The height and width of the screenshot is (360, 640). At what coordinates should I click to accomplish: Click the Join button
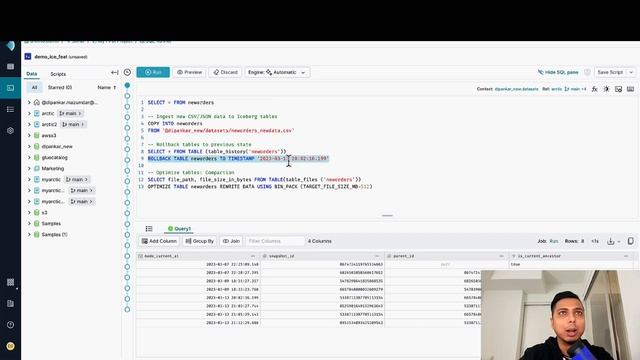click(x=231, y=241)
